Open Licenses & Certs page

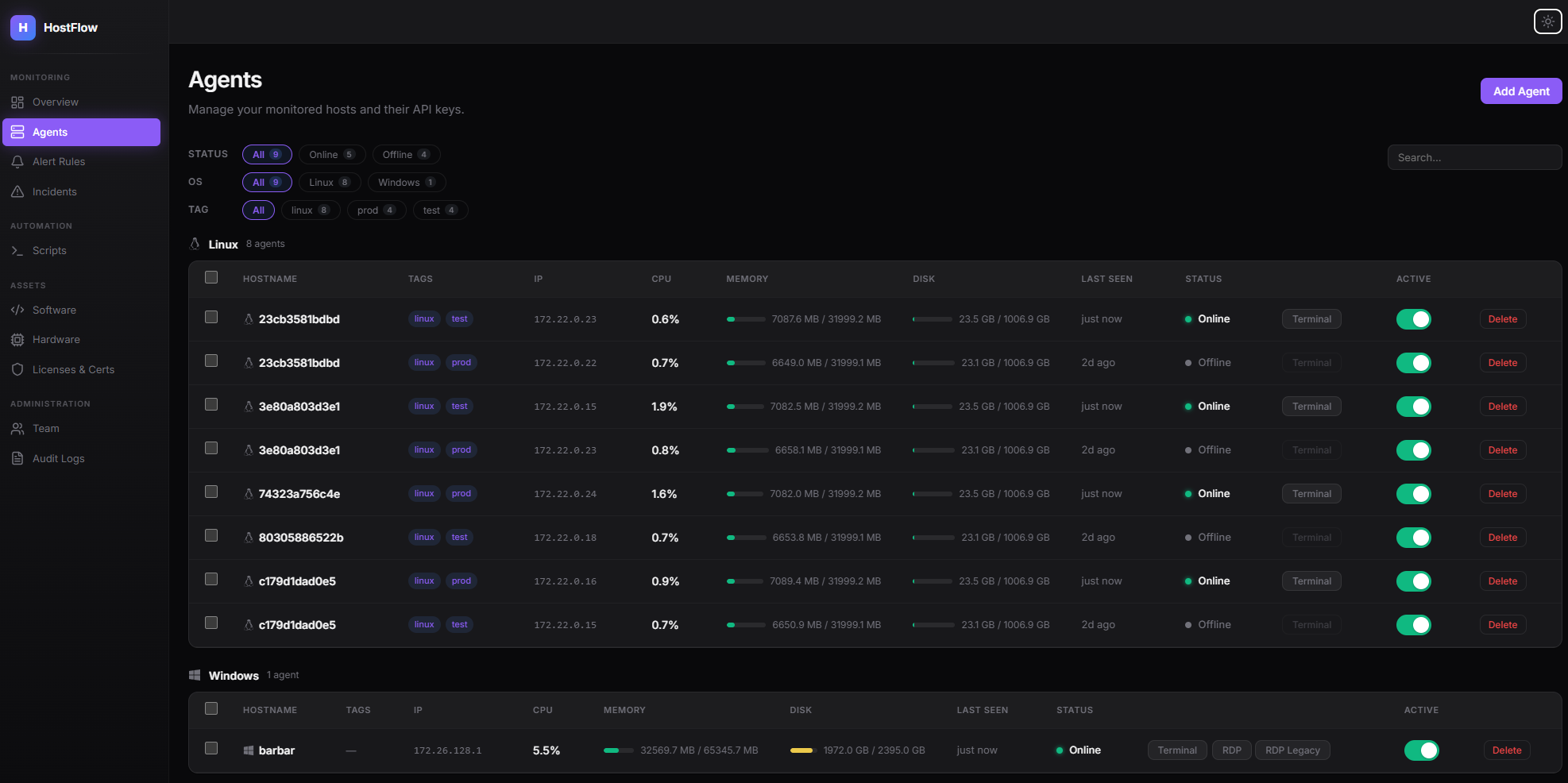click(x=73, y=369)
